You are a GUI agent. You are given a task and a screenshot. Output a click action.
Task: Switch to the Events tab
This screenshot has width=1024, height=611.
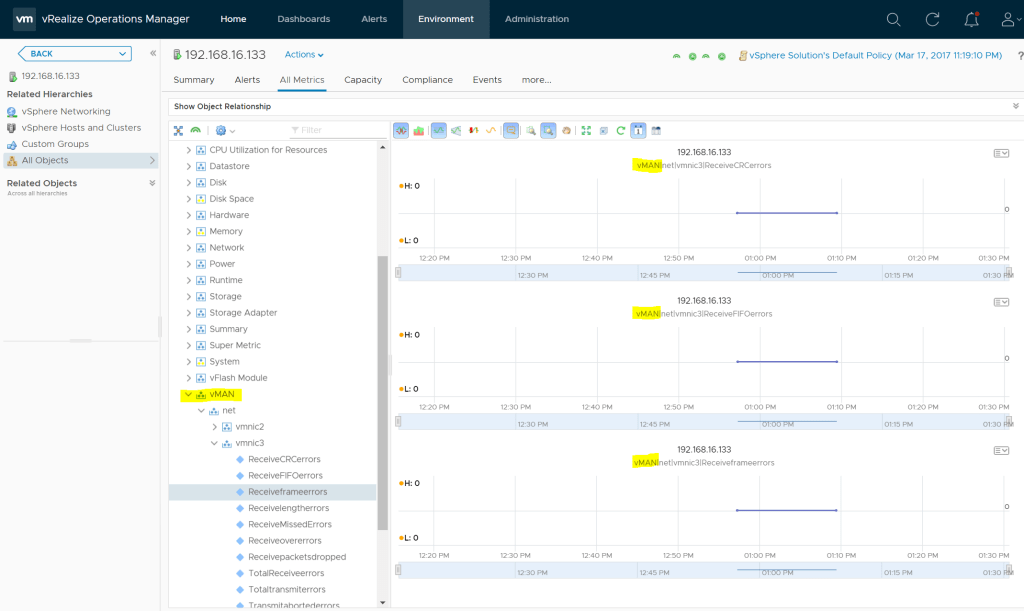(487, 80)
